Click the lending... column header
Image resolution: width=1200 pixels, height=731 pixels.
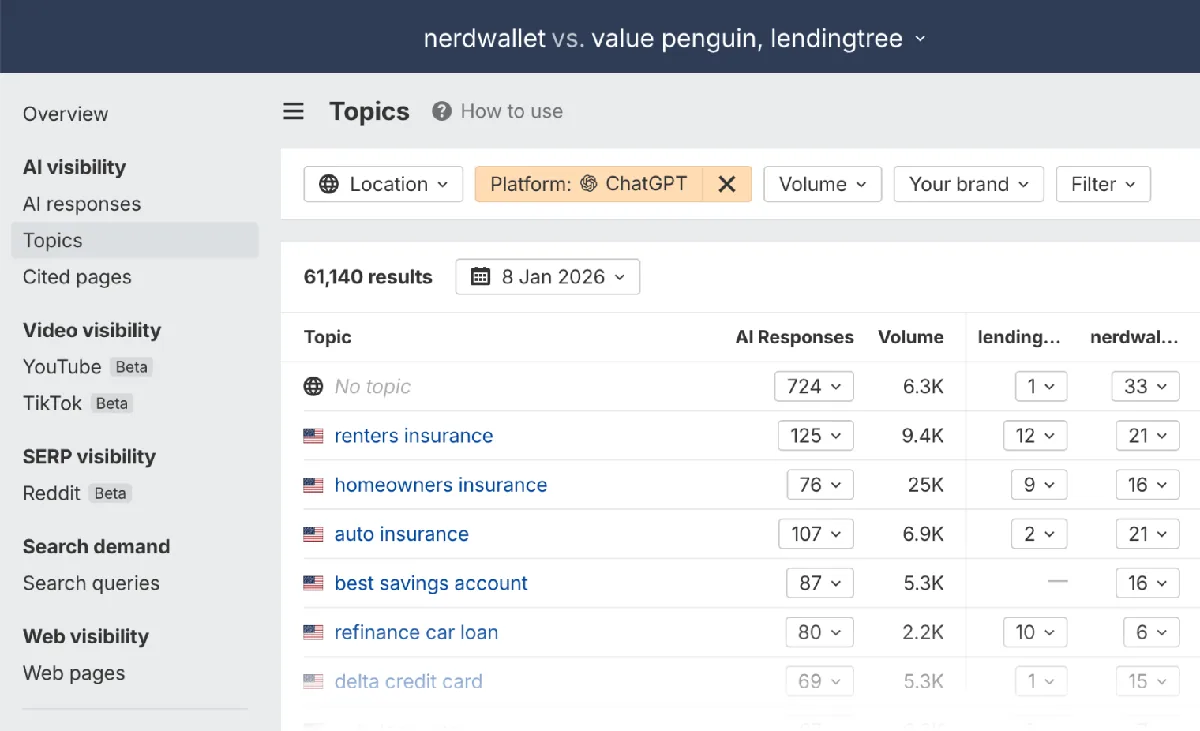(1019, 337)
